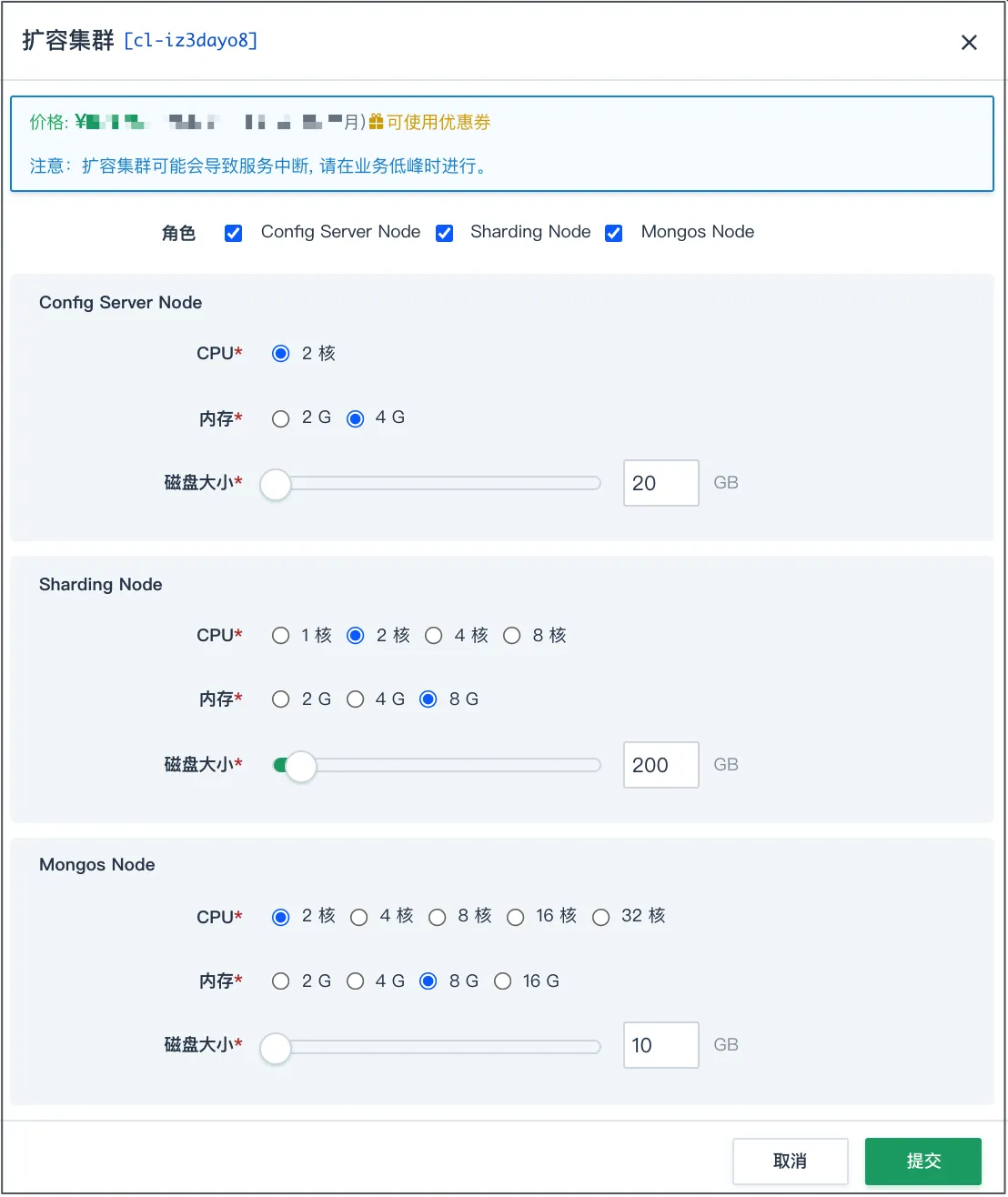1008x1197 pixels.
Task: Click the 注意 service interruption warning text
Action: (261, 166)
